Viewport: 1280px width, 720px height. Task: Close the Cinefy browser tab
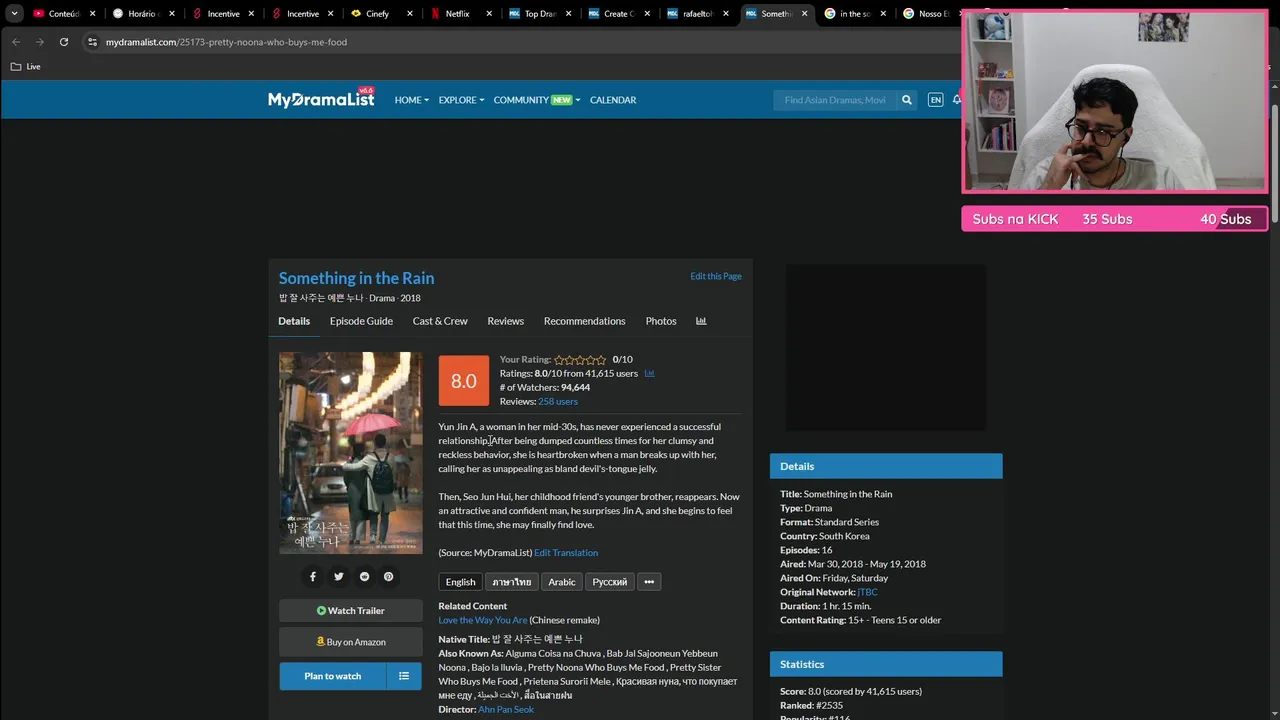click(410, 14)
